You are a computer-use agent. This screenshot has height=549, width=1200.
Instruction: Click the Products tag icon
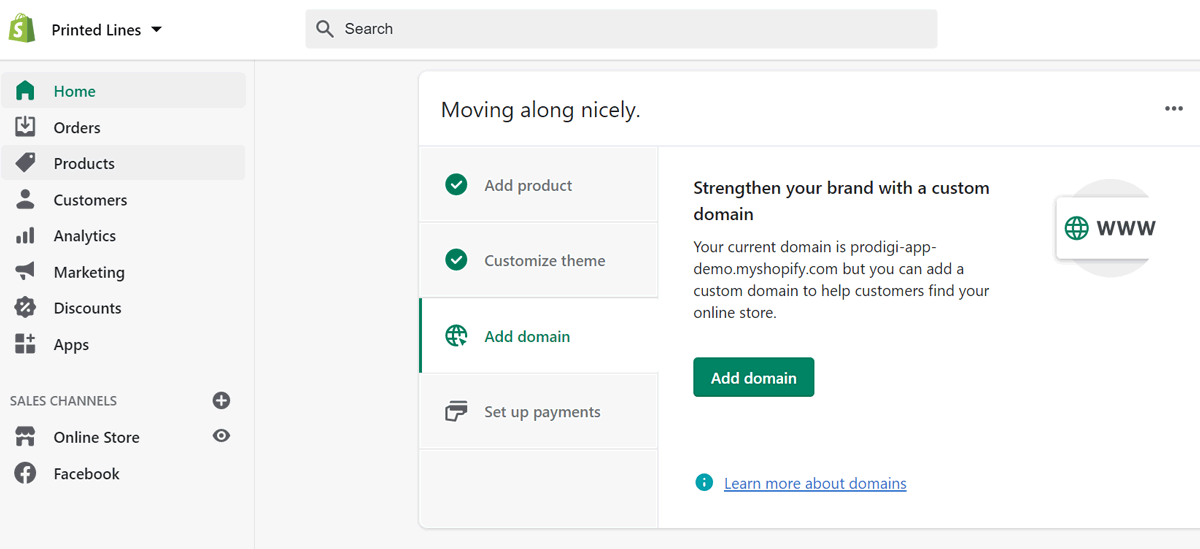(25, 163)
